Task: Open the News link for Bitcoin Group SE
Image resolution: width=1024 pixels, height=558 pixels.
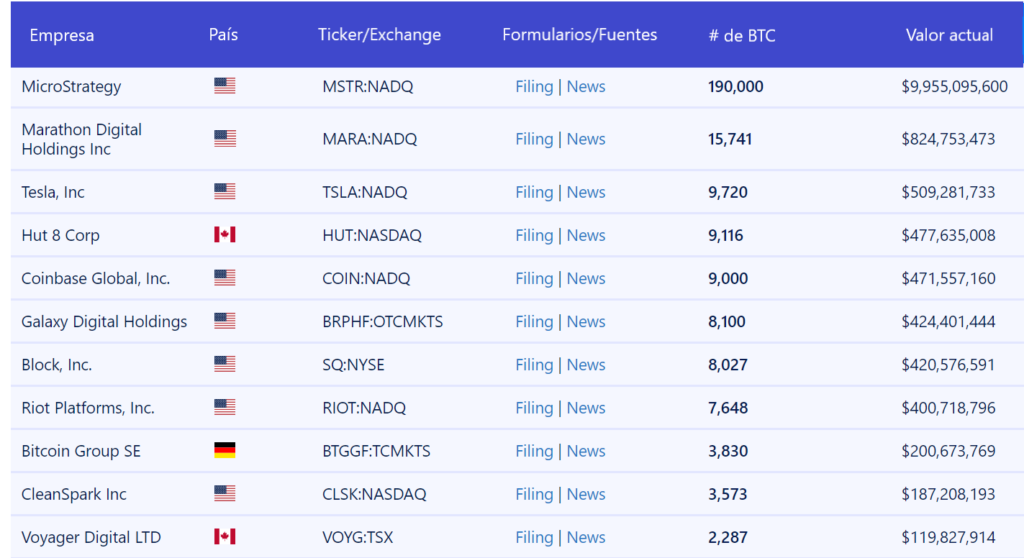Action: (x=586, y=451)
